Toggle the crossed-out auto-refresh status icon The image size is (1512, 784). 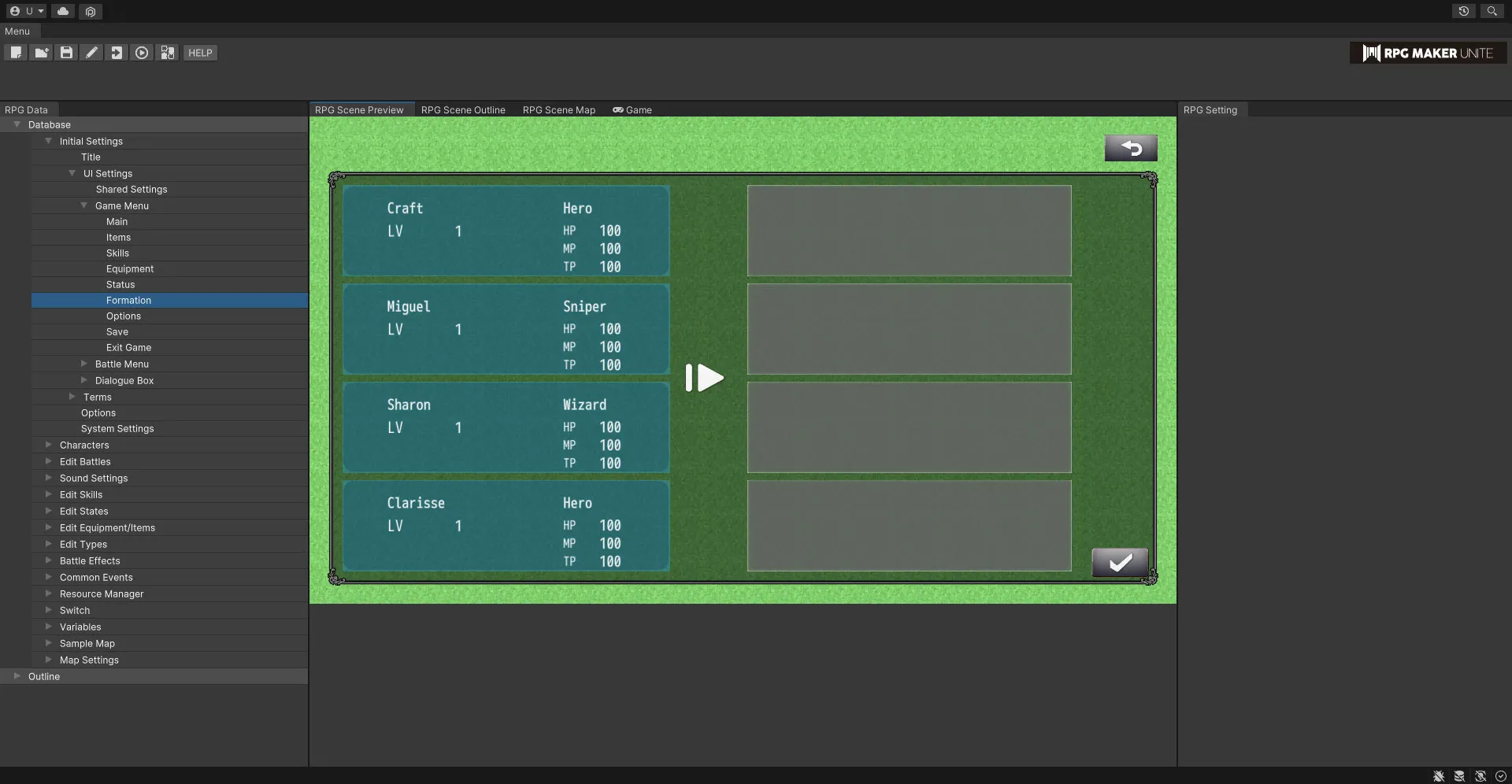(1480, 776)
